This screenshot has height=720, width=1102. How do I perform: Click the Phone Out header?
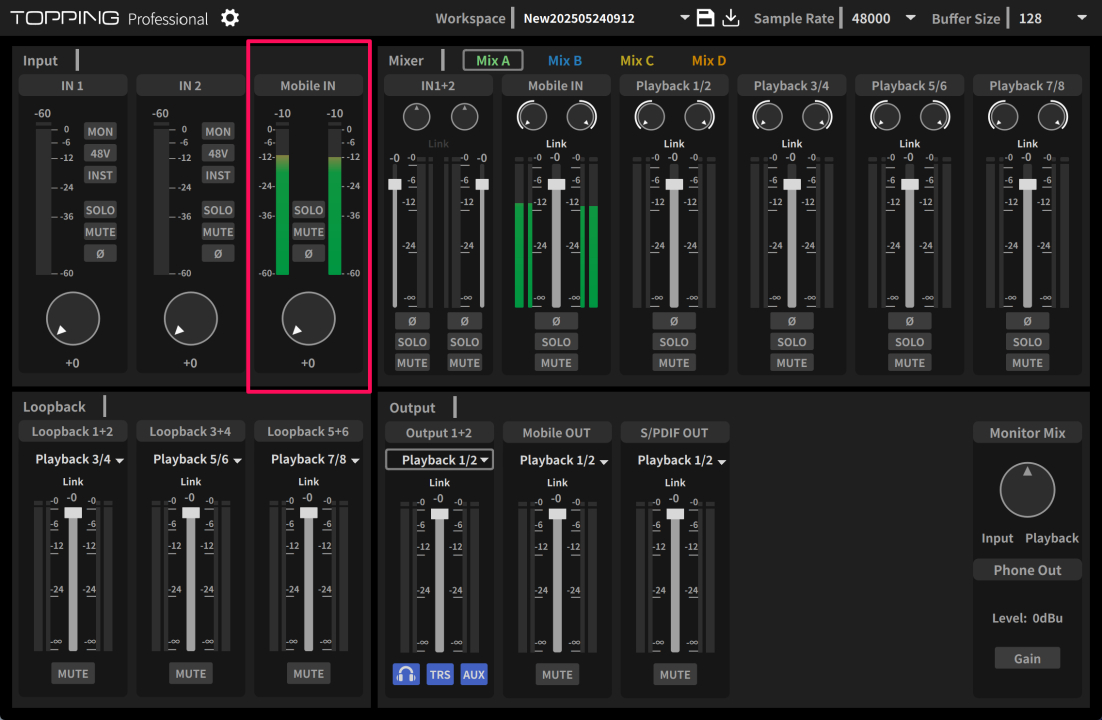click(1028, 570)
